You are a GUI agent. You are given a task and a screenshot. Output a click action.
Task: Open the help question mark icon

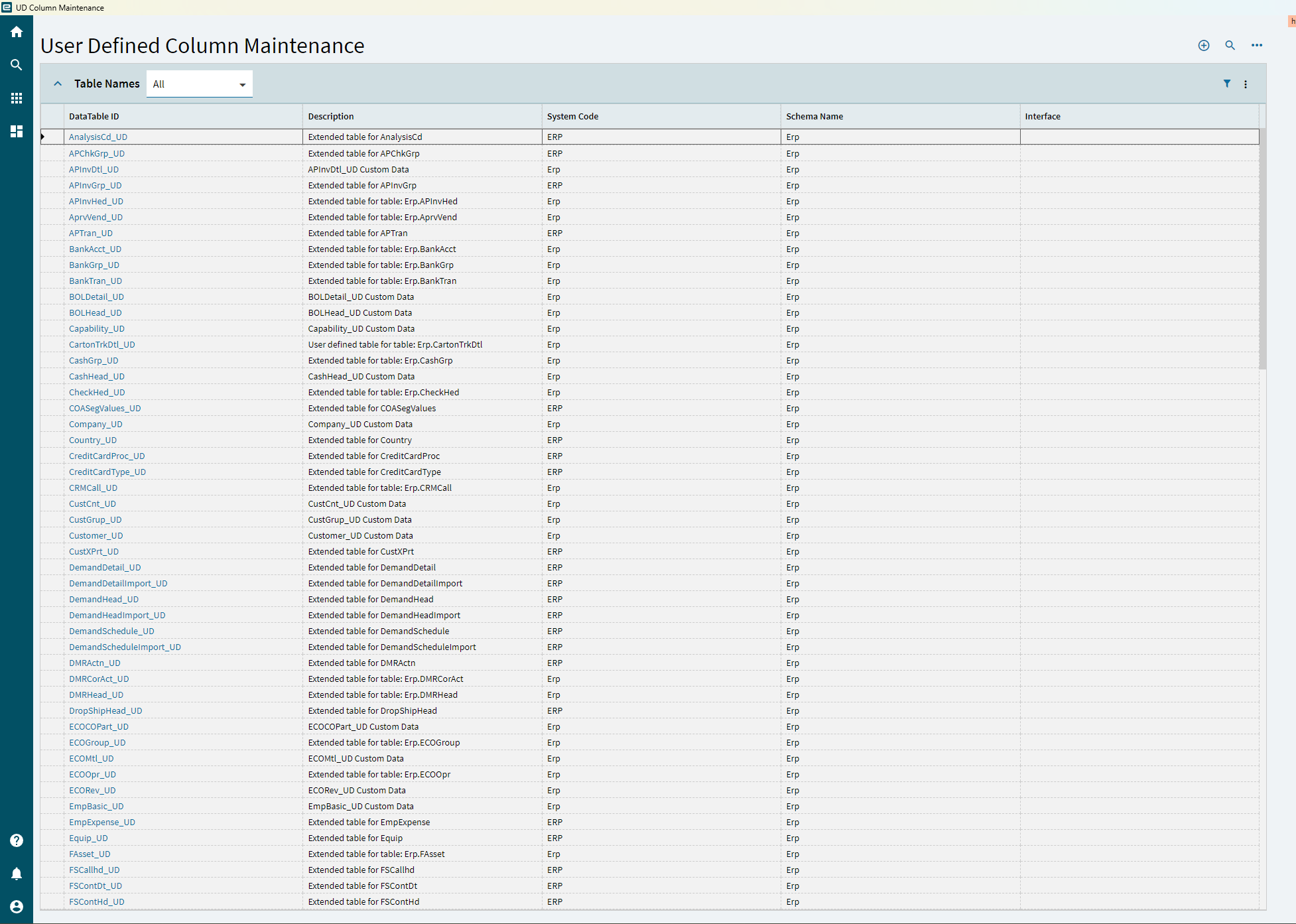pos(17,840)
